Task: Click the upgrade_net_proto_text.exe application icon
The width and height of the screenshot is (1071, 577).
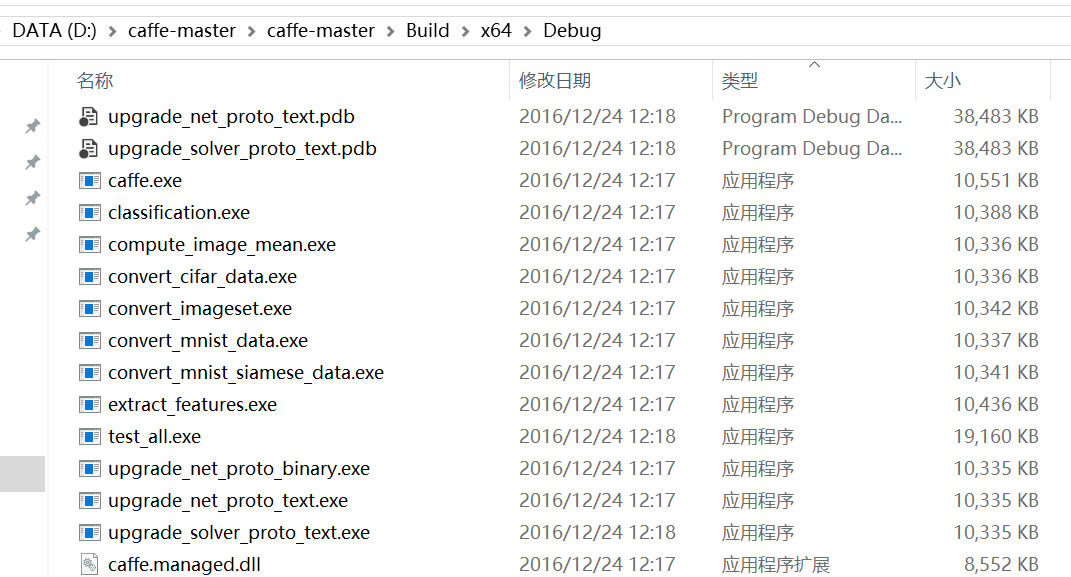Action: 89,501
